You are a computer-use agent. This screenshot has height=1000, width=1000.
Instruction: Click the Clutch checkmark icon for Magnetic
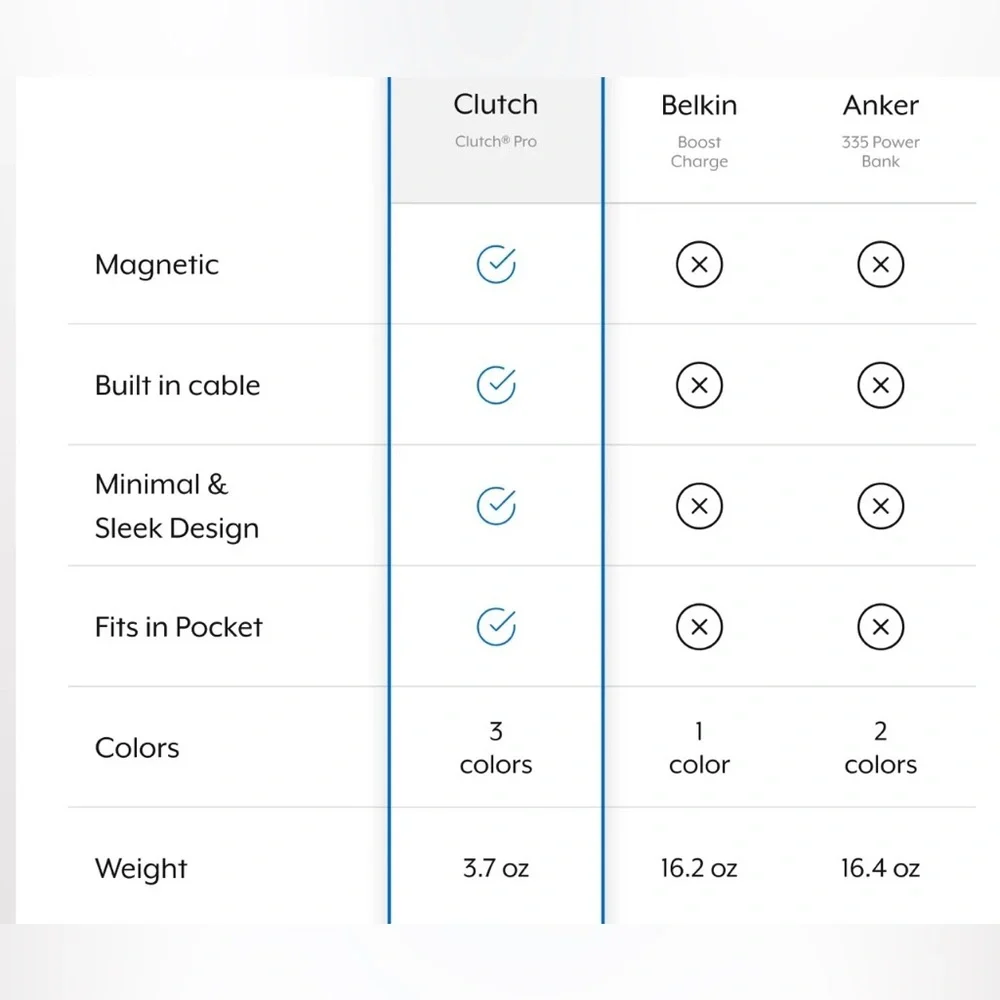tap(496, 264)
